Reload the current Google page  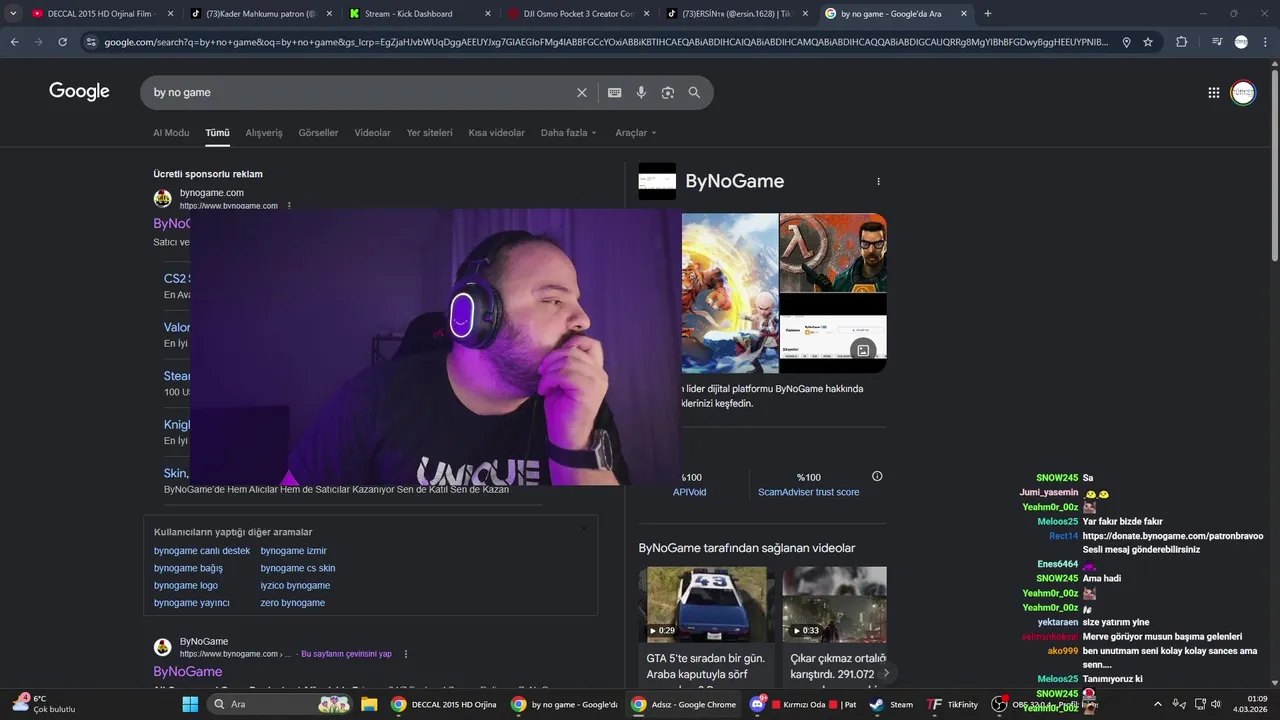pyautogui.click(x=62, y=42)
